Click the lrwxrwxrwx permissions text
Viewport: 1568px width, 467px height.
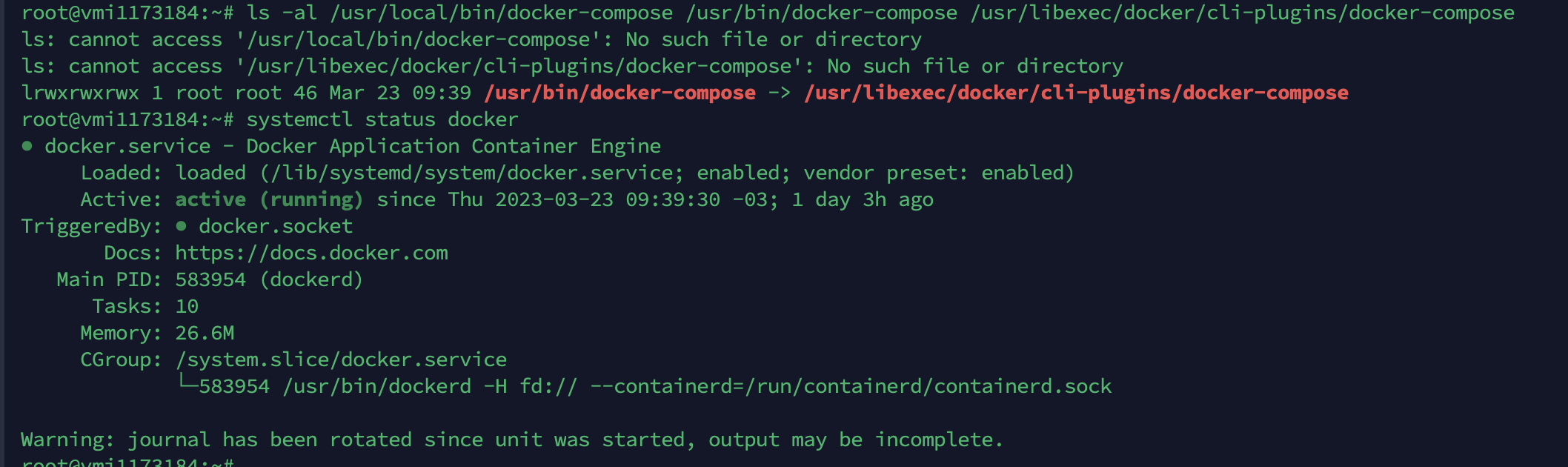coord(80,93)
